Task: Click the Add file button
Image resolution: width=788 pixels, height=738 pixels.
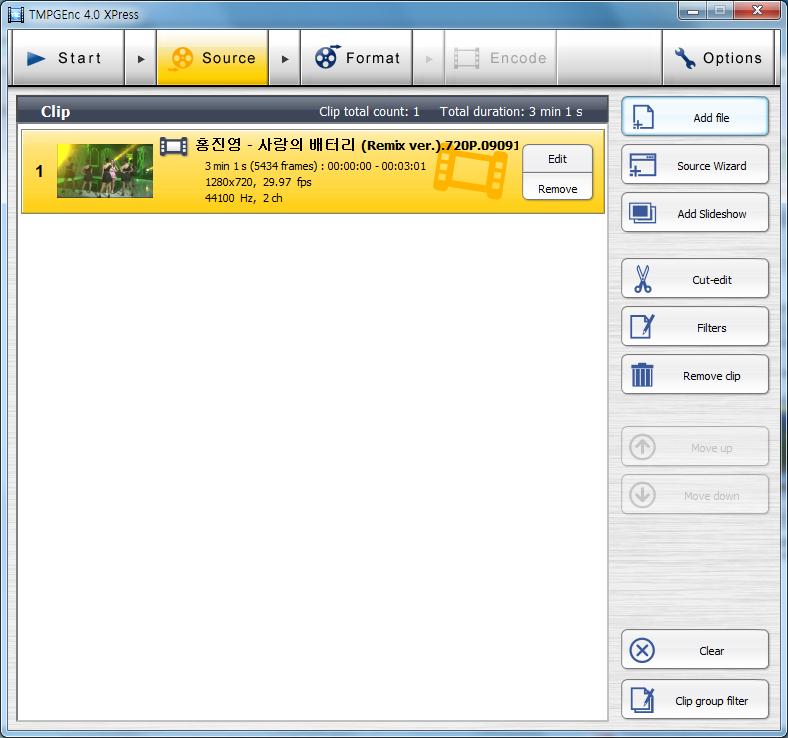Action: click(695, 117)
